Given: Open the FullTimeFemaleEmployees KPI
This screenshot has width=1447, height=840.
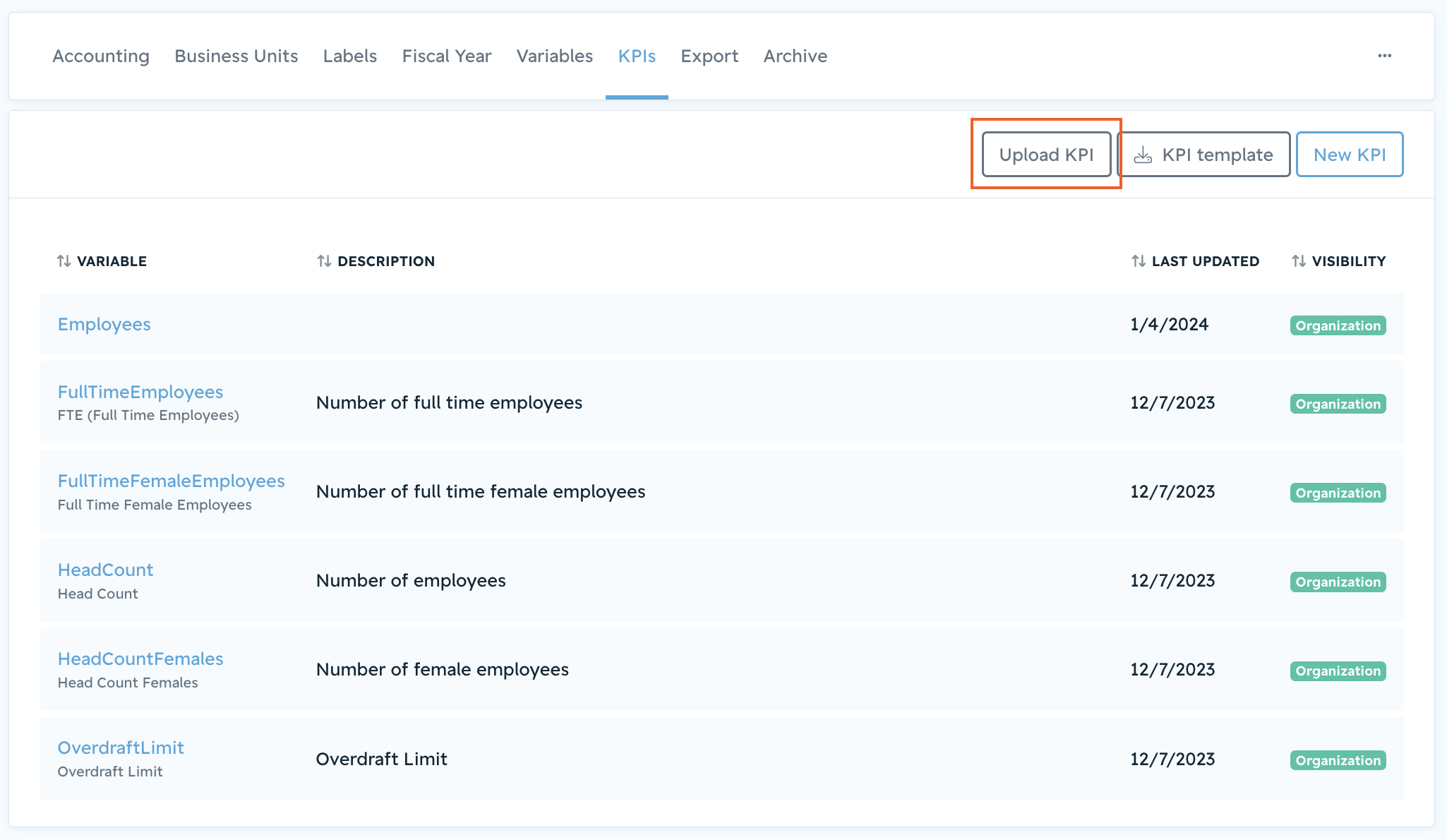Looking at the screenshot, I should click(x=172, y=481).
